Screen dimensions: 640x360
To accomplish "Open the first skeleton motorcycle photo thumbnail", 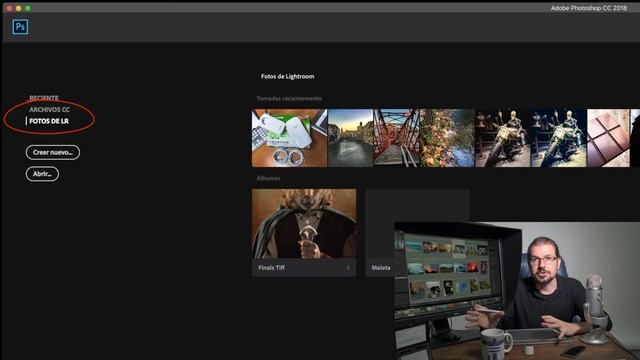I will coord(503,138).
